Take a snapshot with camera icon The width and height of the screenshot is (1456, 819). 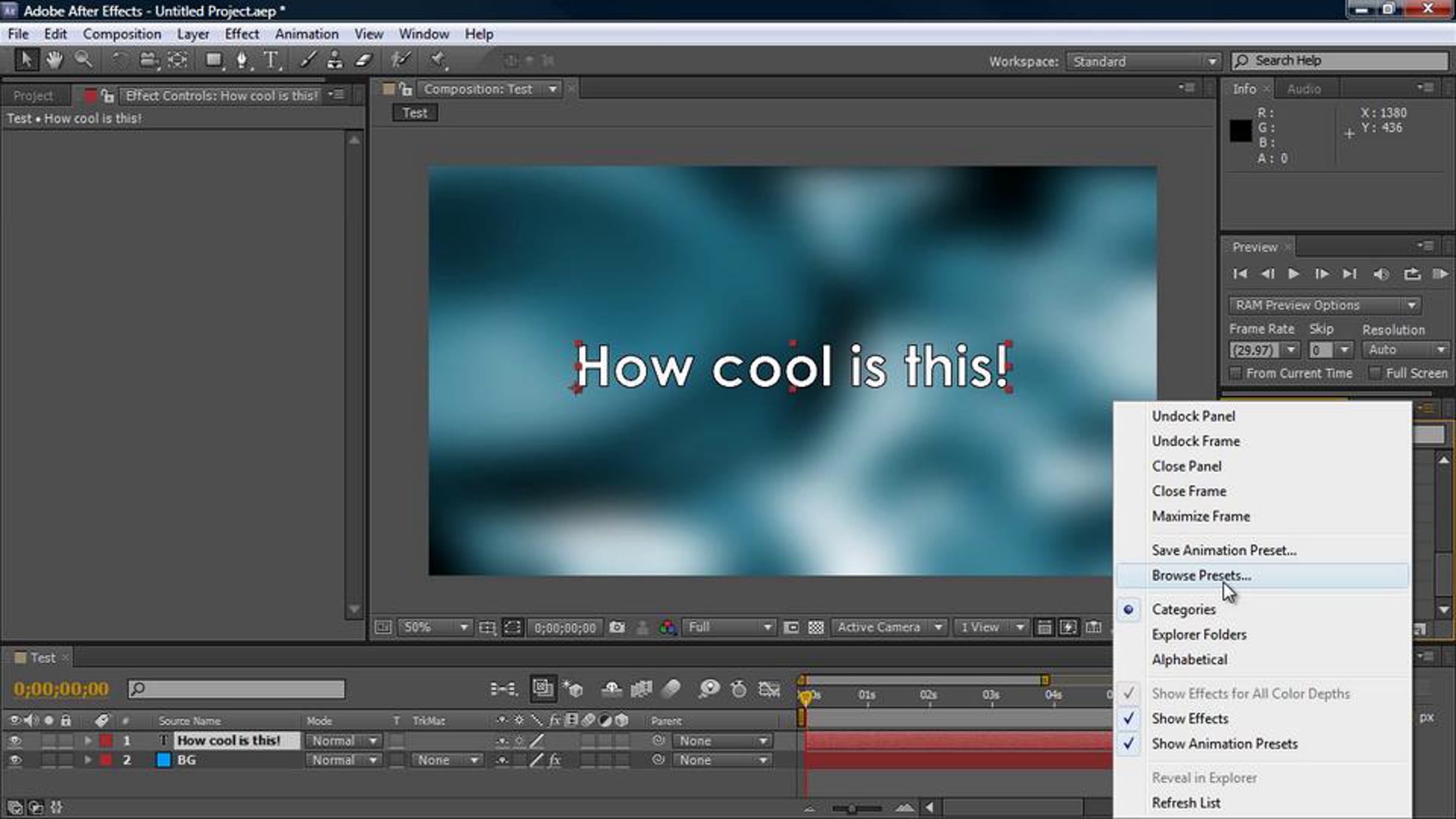pyautogui.click(x=617, y=627)
